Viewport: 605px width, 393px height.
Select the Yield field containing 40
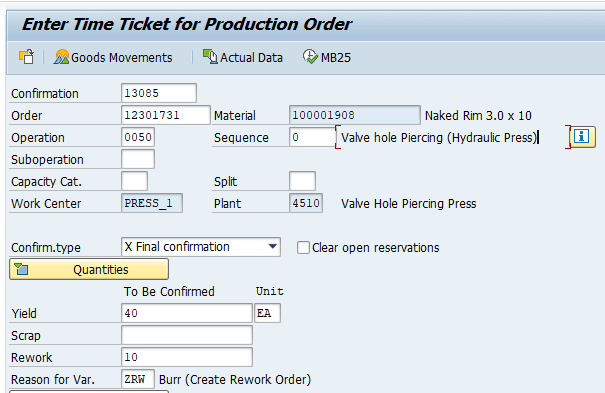tap(187, 313)
